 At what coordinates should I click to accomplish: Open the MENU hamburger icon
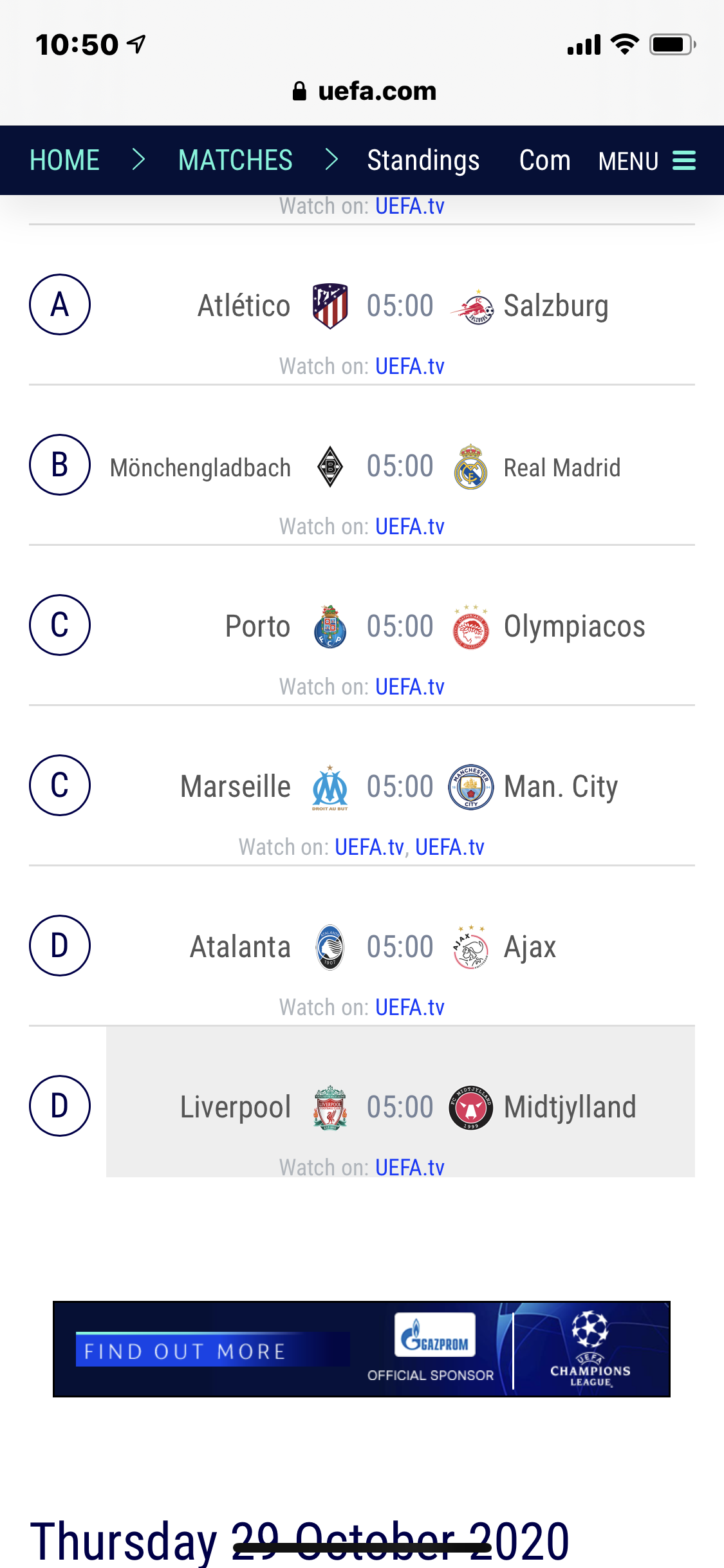(683, 161)
